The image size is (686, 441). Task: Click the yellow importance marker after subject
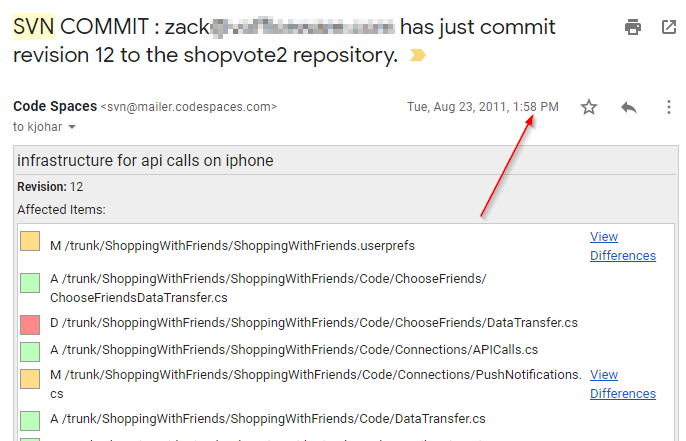tap(418, 56)
